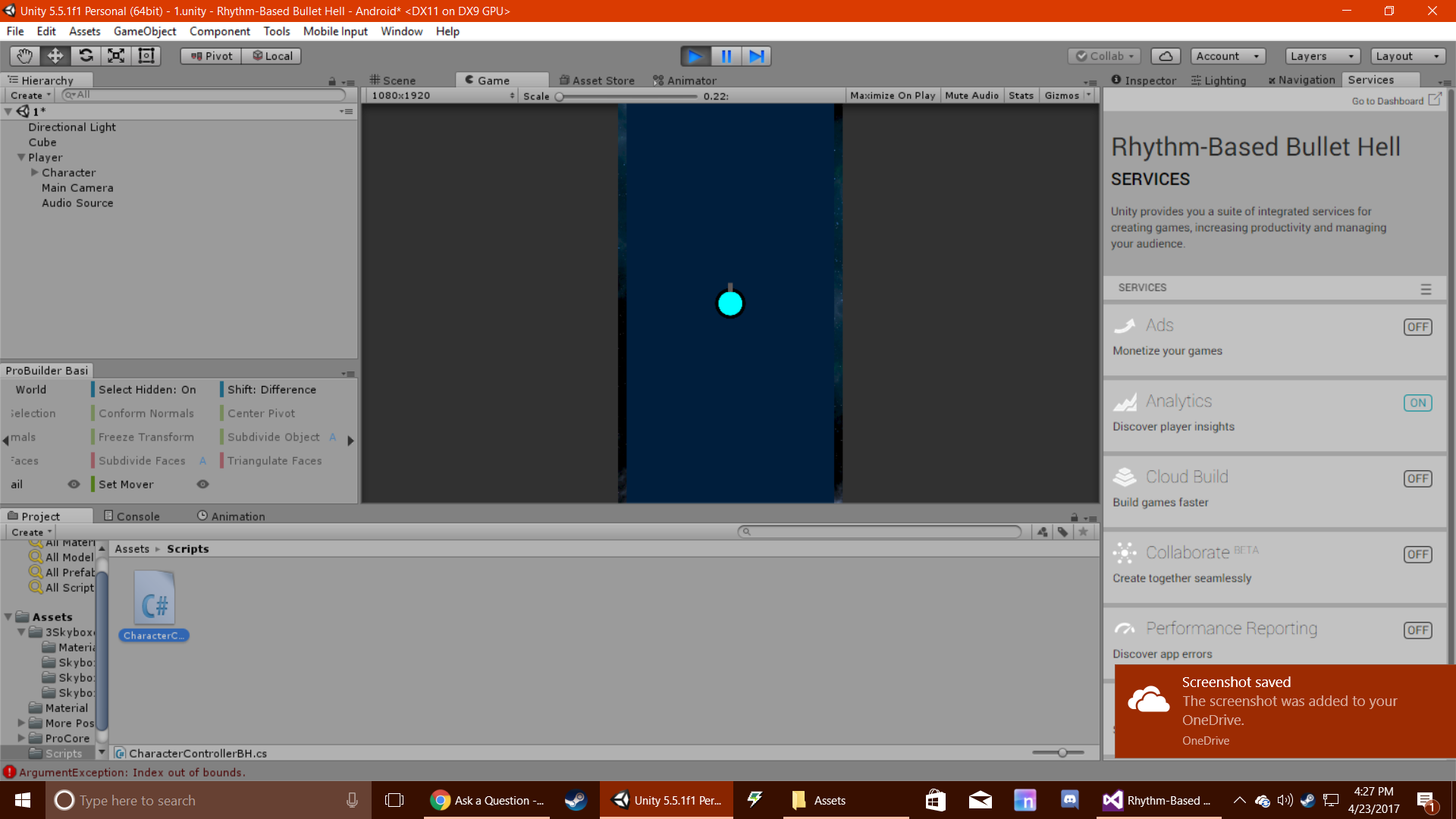
Task: Expand the ProCore folder
Action: click(x=21, y=739)
